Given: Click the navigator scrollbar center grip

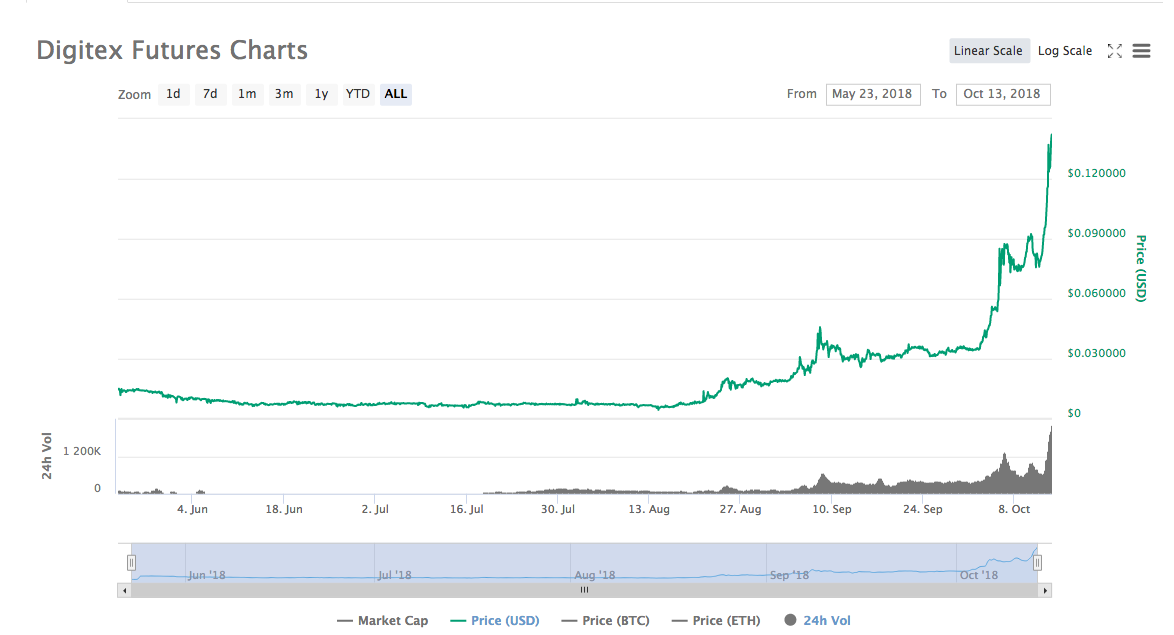Looking at the screenshot, I should pos(584,590).
